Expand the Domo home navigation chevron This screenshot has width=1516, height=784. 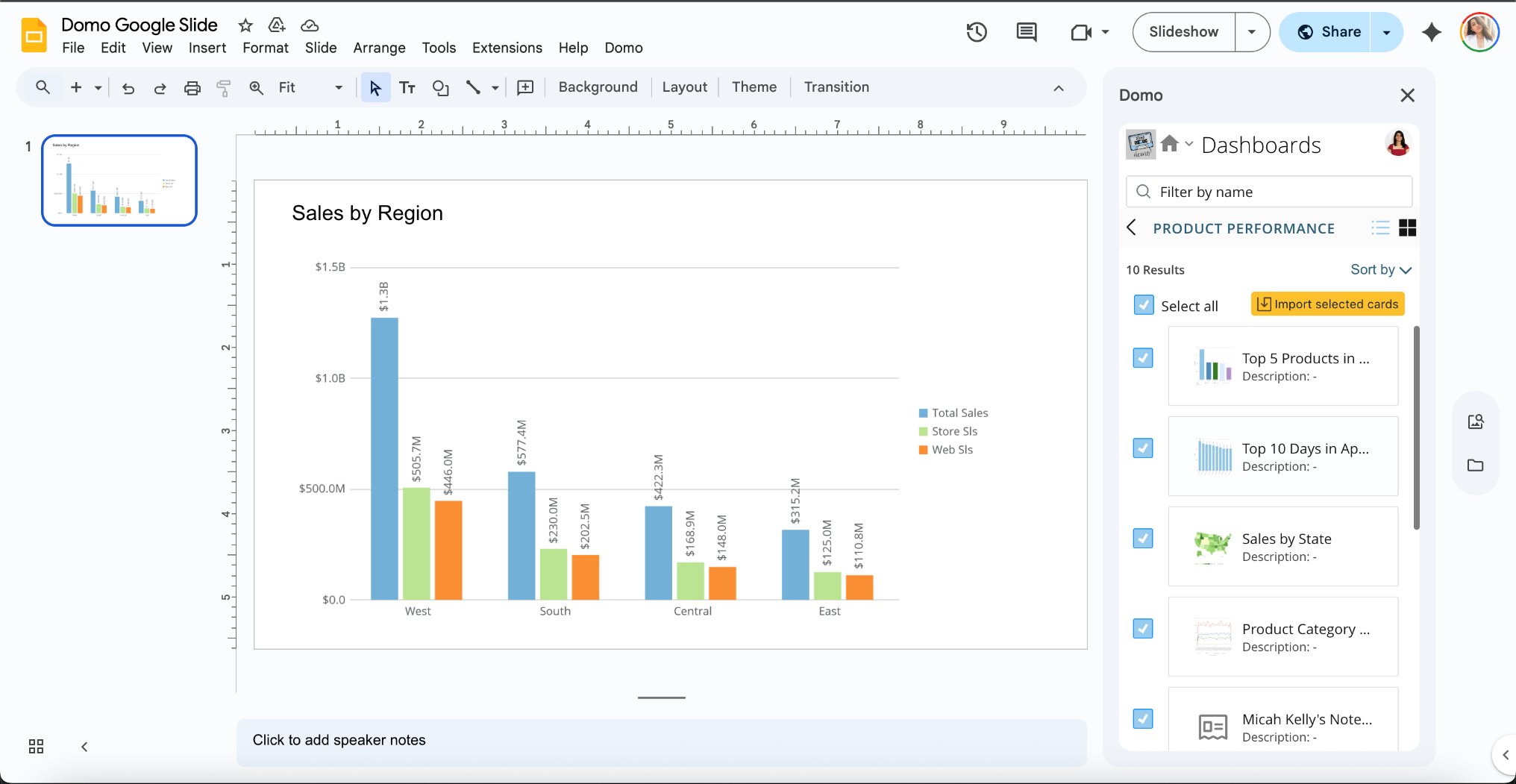point(1189,143)
